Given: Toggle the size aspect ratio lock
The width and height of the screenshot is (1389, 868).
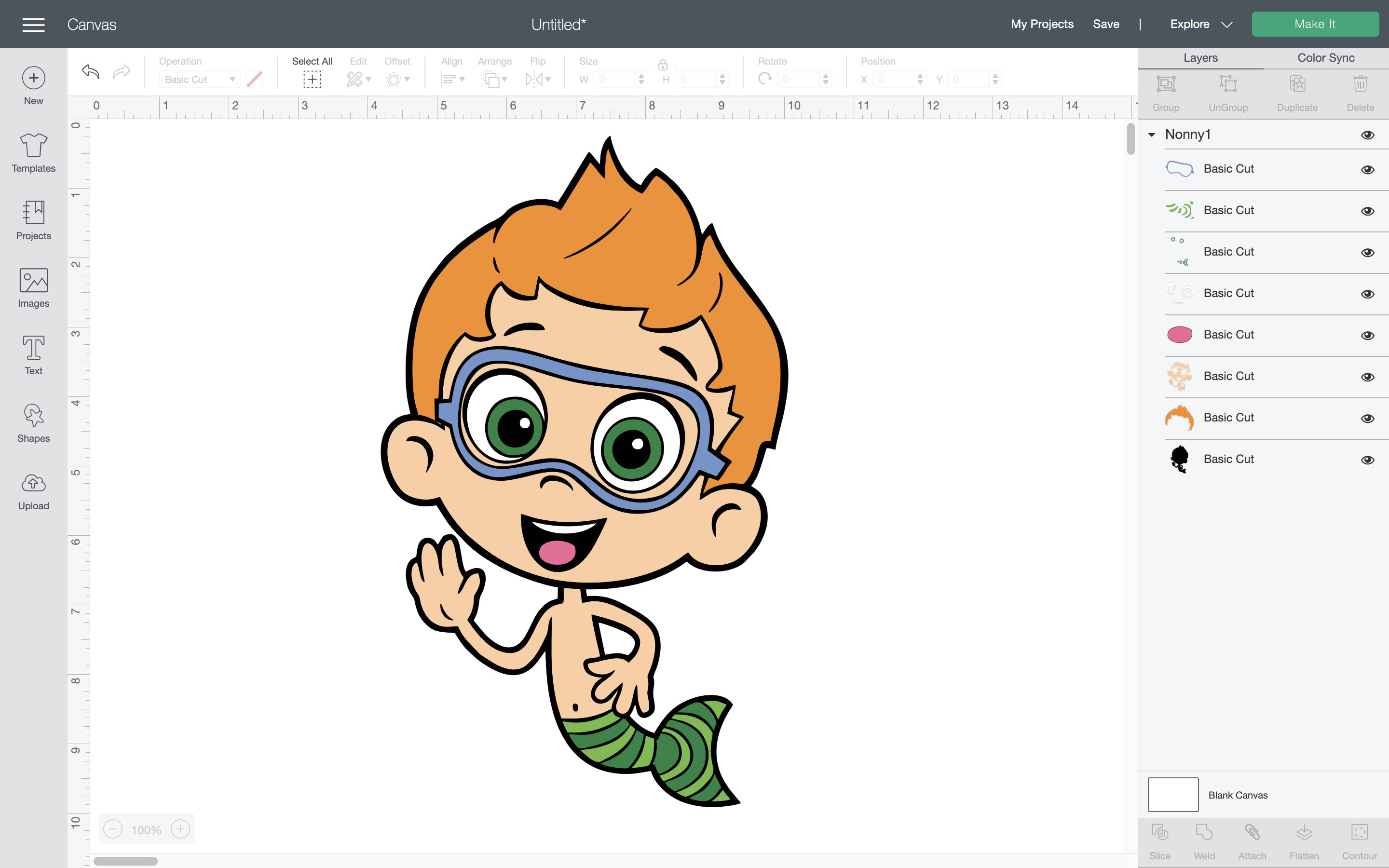Looking at the screenshot, I should point(662,65).
